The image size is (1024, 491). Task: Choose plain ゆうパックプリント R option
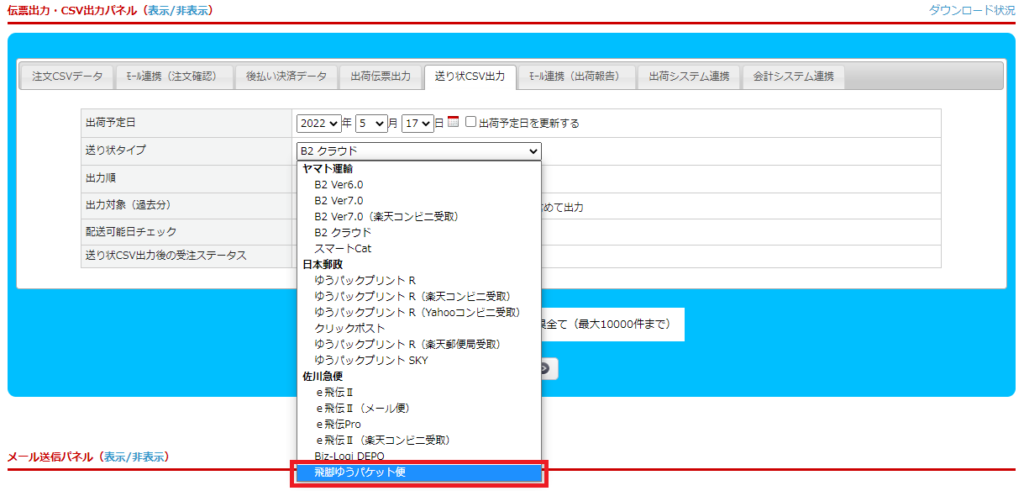pos(419,280)
